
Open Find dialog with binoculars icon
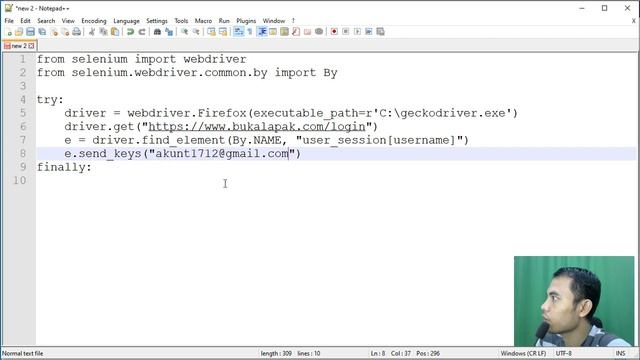157,32
